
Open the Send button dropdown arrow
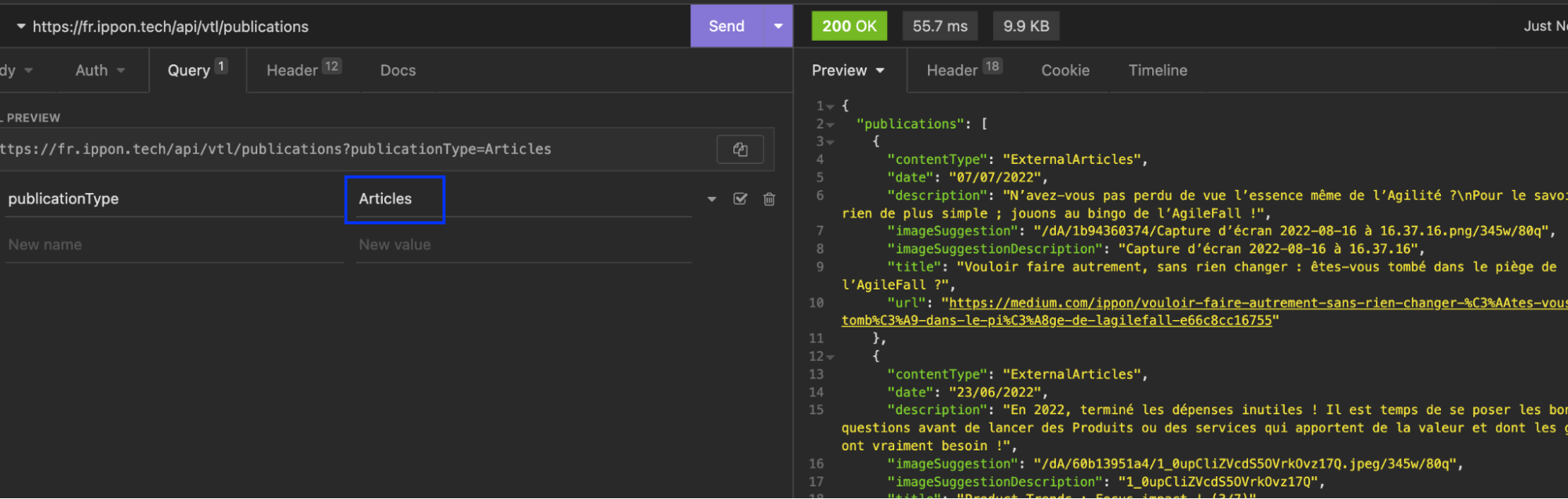tap(778, 26)
